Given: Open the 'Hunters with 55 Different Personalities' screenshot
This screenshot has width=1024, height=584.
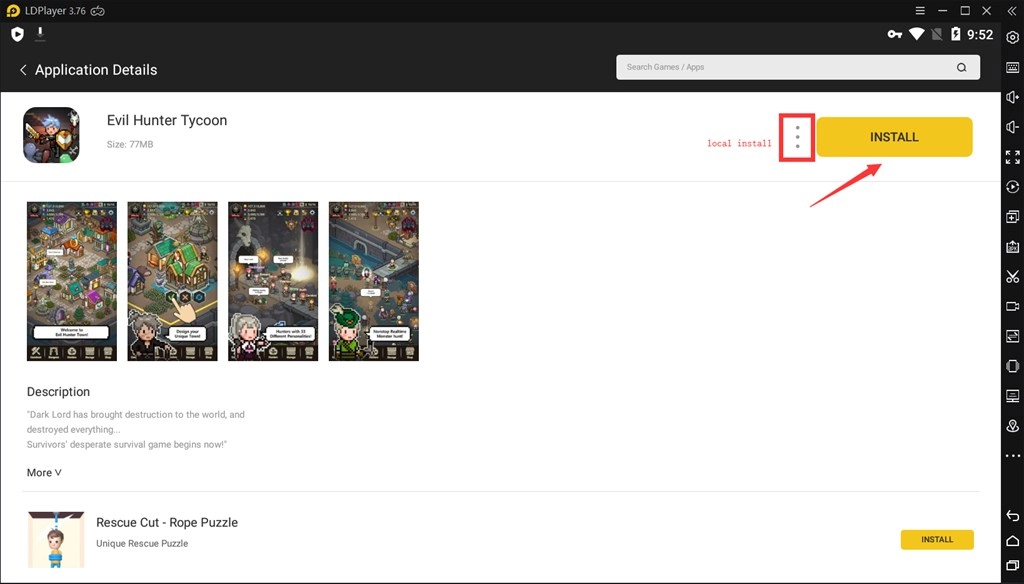Looking at the screenshot, I should tap(273, 282).
